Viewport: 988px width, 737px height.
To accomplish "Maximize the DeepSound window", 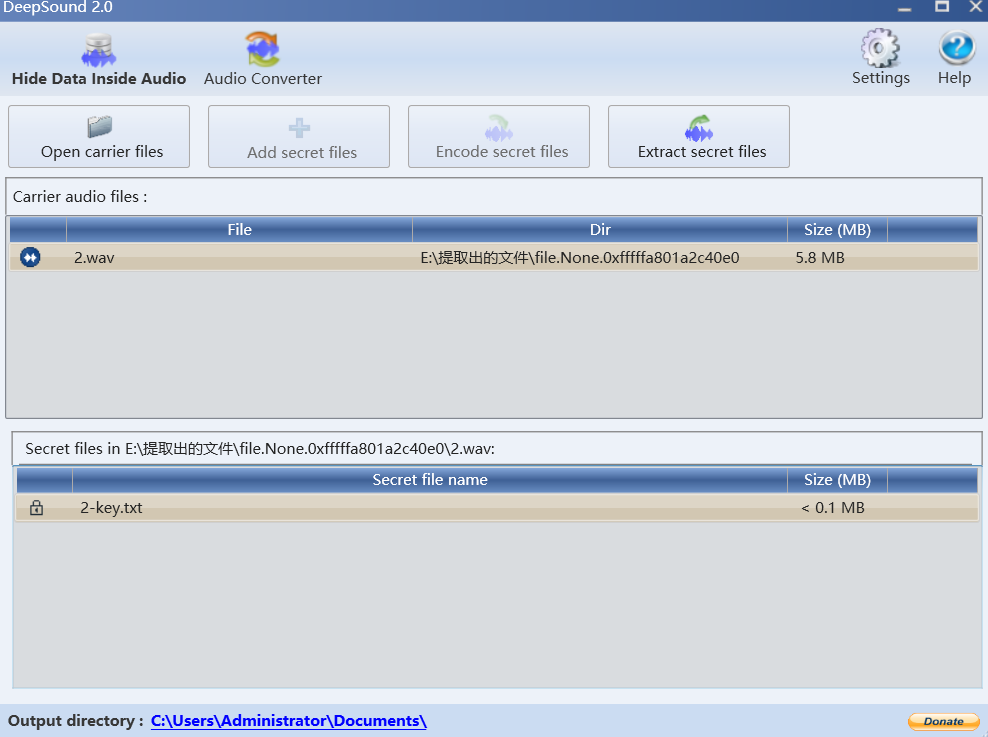I will click(x=942, y=7).
